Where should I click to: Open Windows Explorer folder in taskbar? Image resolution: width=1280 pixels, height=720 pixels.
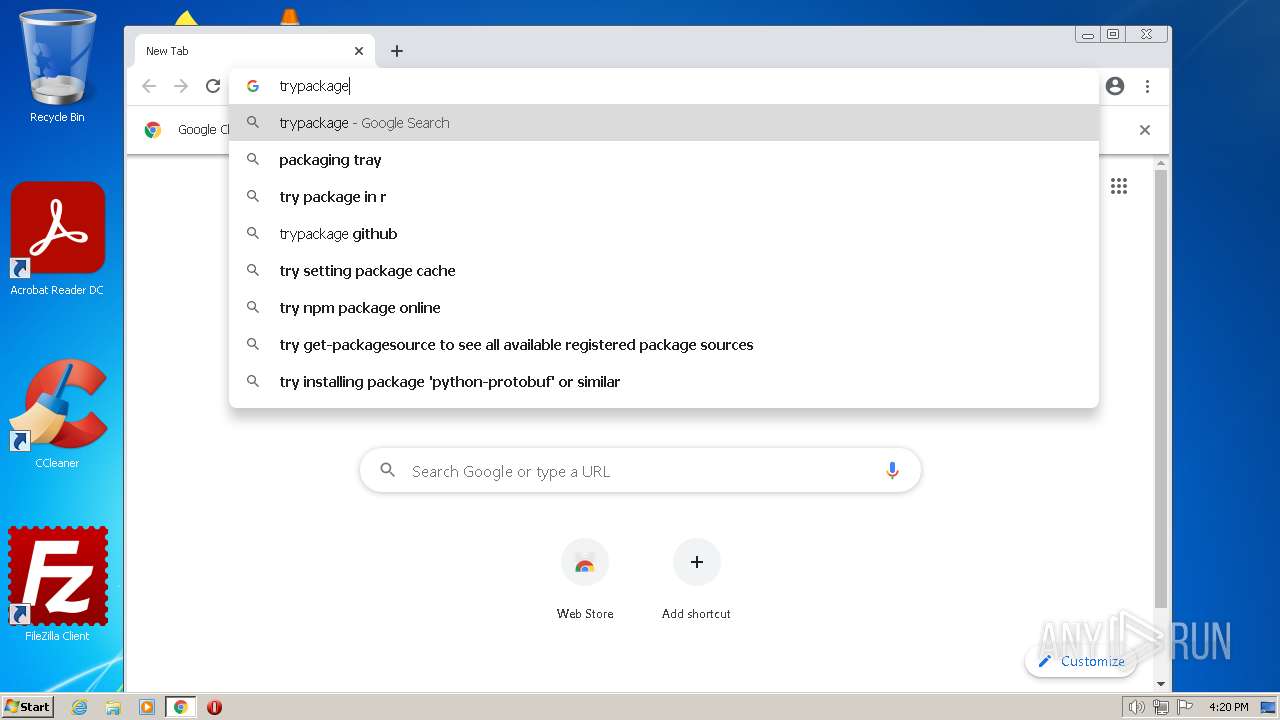click(x=113, y=707)
